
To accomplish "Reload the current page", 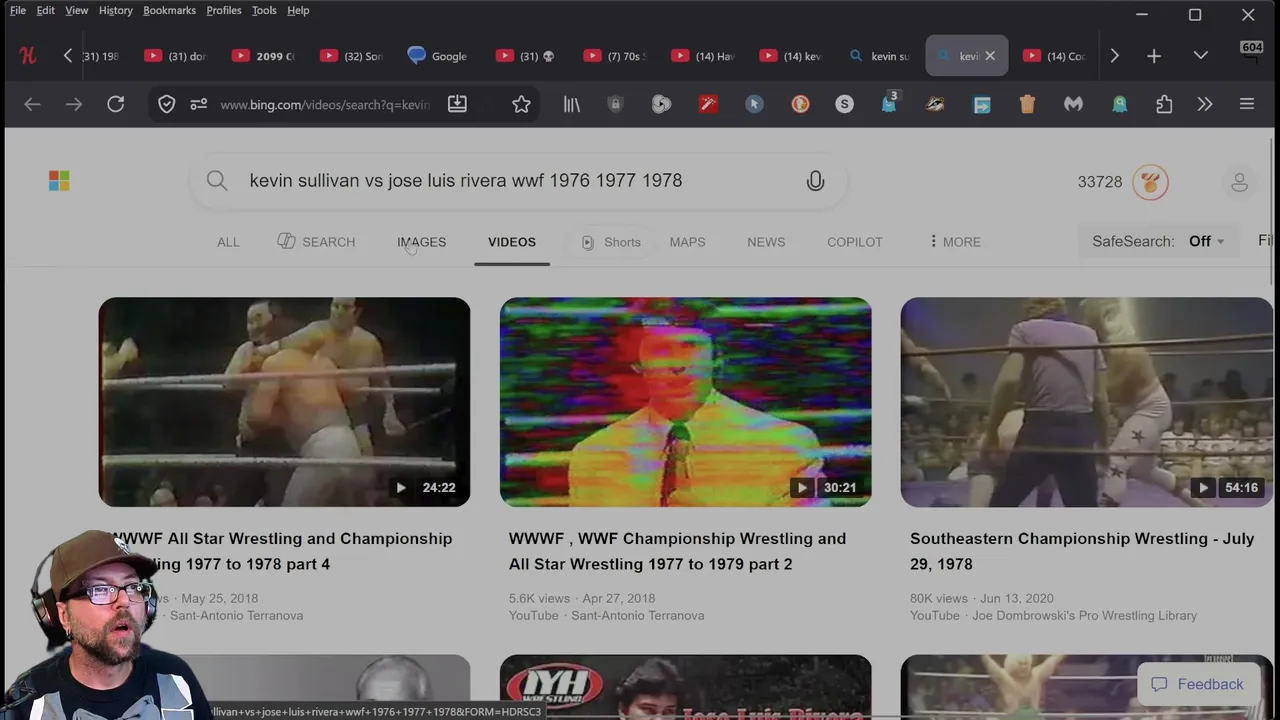I will coord(116,104).
